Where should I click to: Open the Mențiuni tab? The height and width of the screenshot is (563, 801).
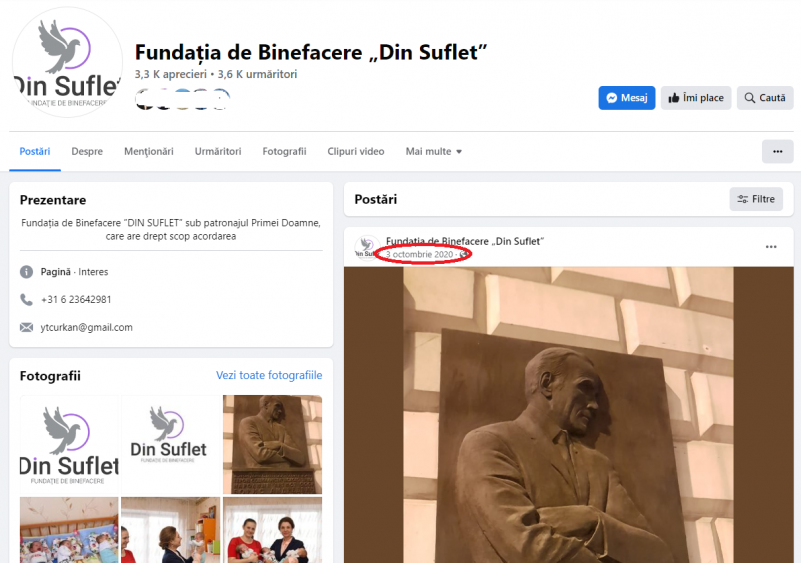(149, 151)
